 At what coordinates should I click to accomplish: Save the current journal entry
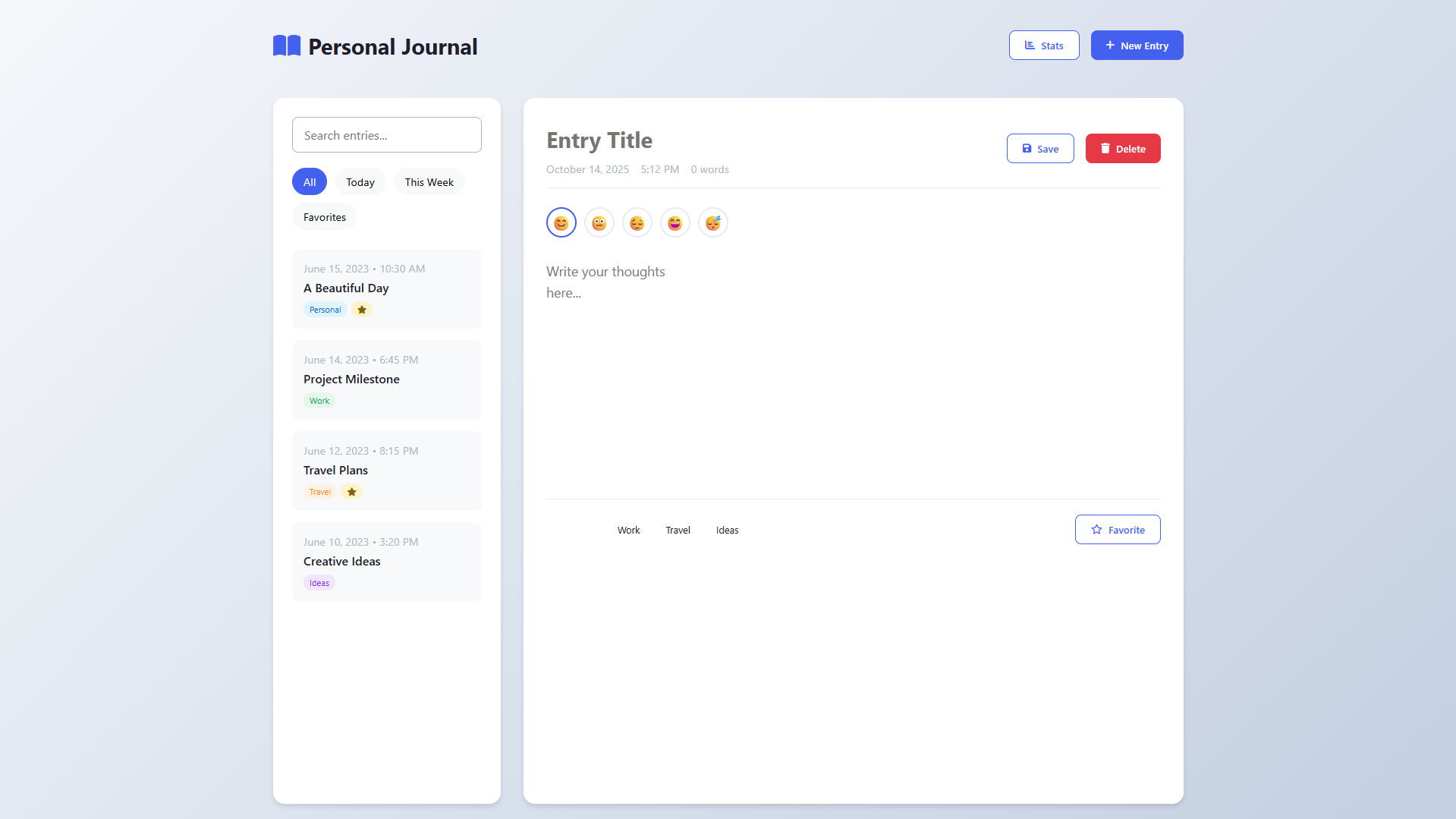pos(1039,149)
